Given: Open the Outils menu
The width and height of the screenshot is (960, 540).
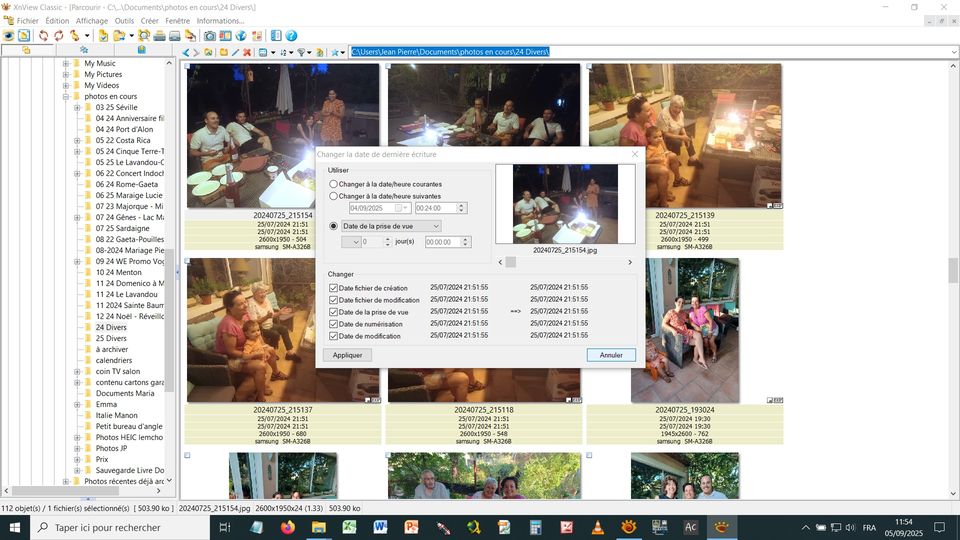Looking at the screenshot, I should [124, 21].
